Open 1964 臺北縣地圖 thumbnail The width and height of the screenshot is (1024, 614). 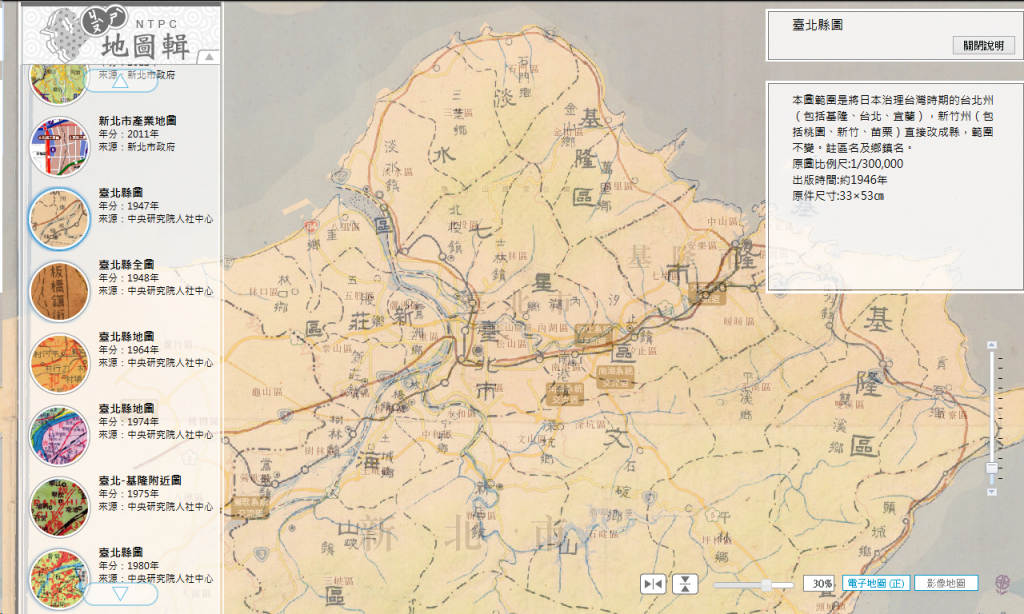[59, 363]
